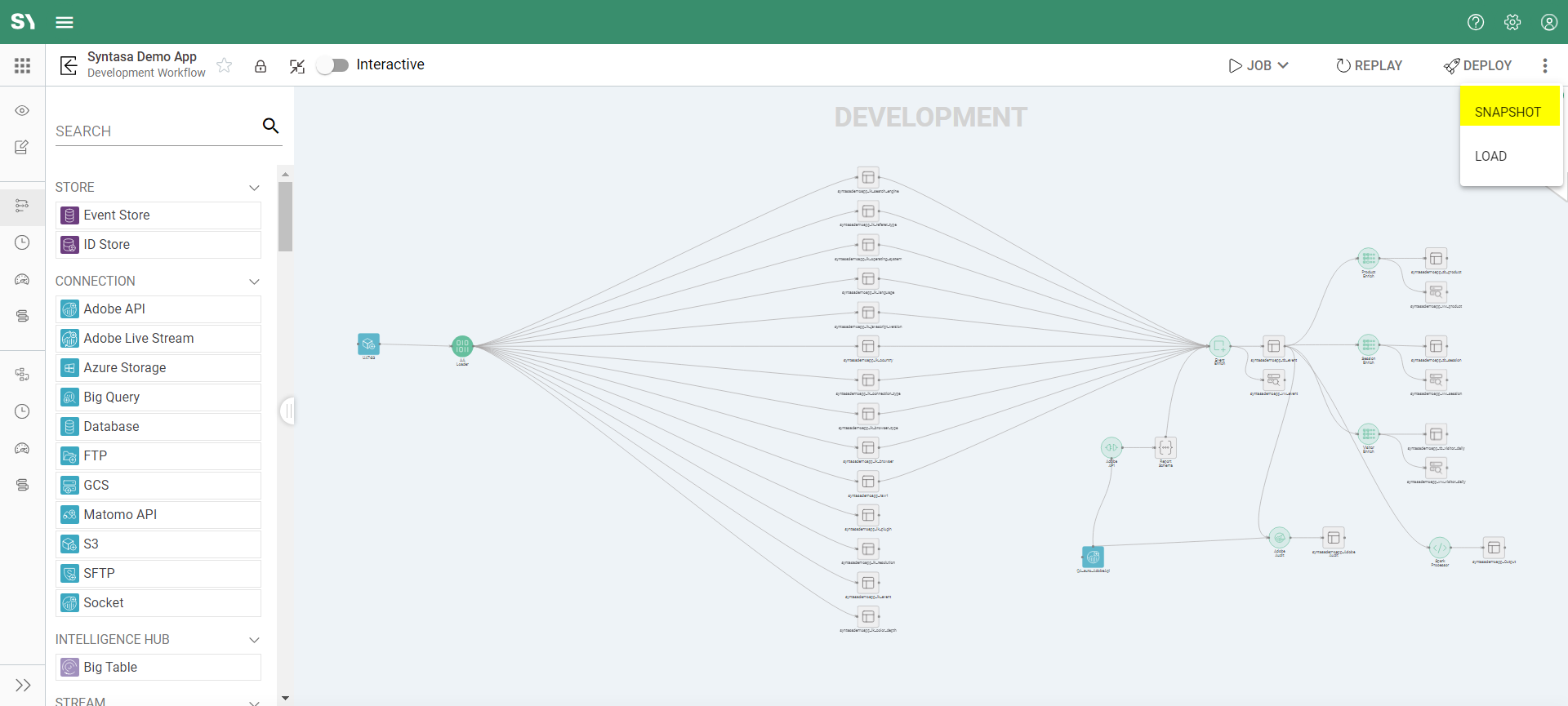Screen dimensions: 1568x706
Task: Open the apps grid icon
Action: click(x=22, y=65)
